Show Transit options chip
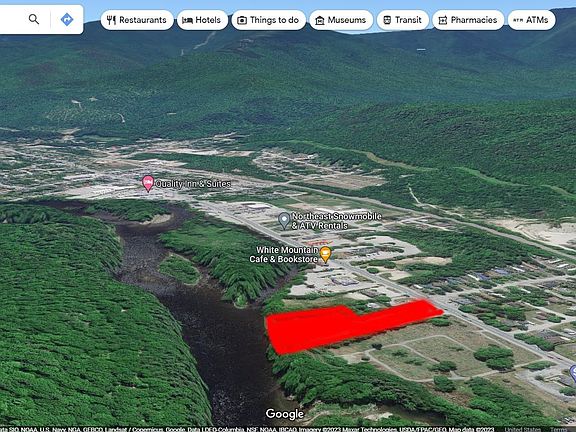The width and height of the screenshot is (576, 432). point(403,20)
